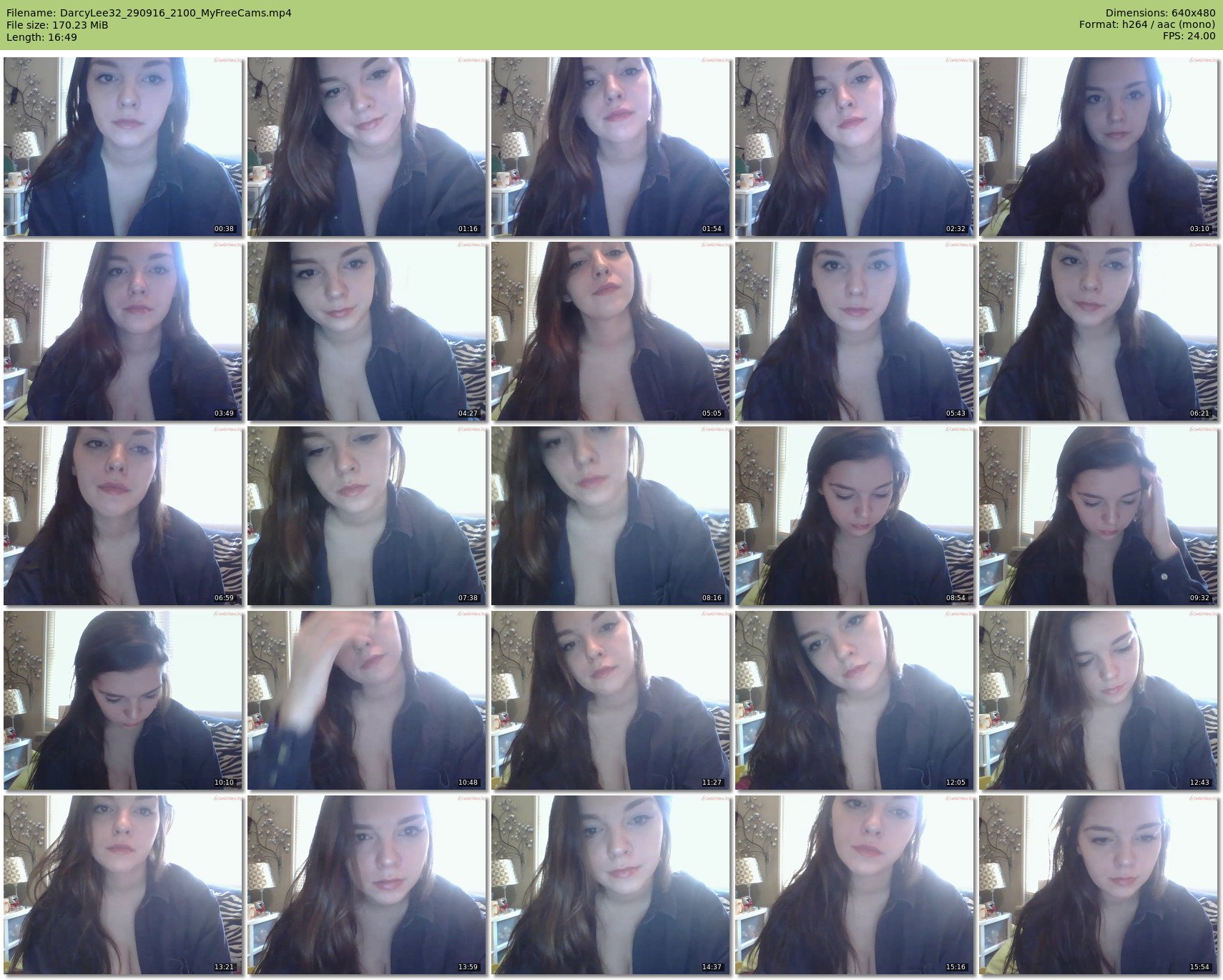Click the Filename text in header

[x=149, y=13]
